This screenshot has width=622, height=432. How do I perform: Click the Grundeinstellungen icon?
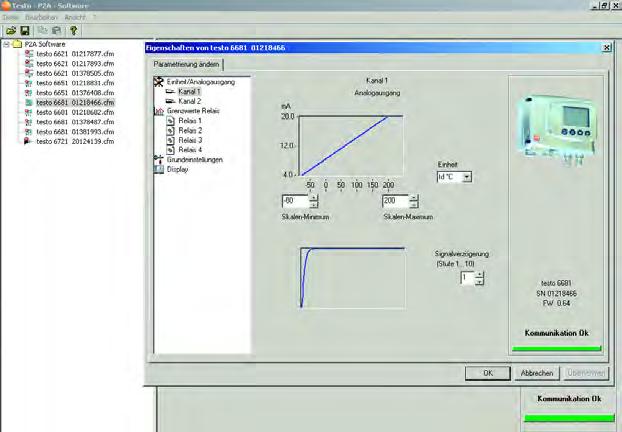[x=159, y=159]
